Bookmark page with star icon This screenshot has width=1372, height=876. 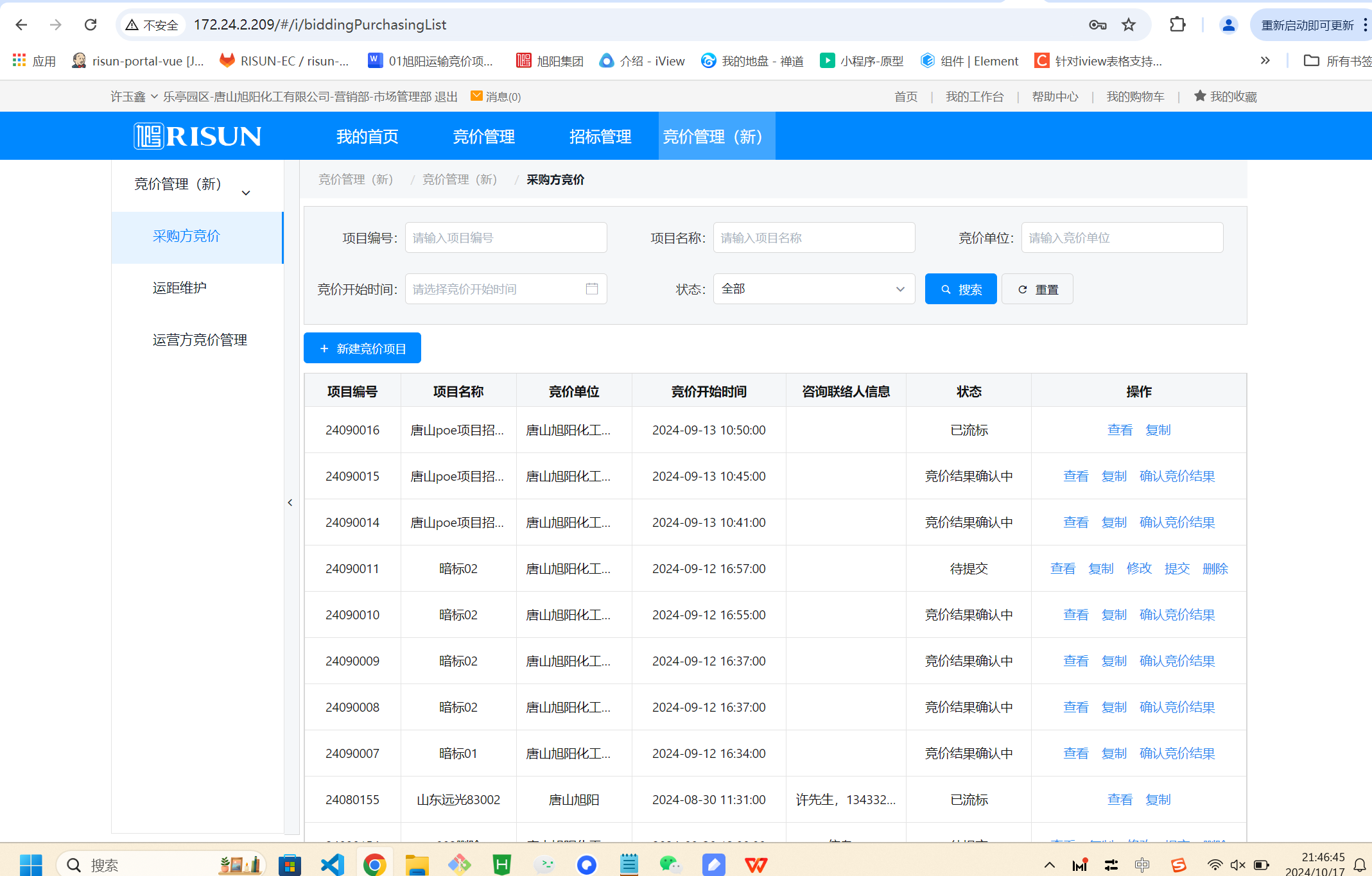click(x=1128, y=24)
